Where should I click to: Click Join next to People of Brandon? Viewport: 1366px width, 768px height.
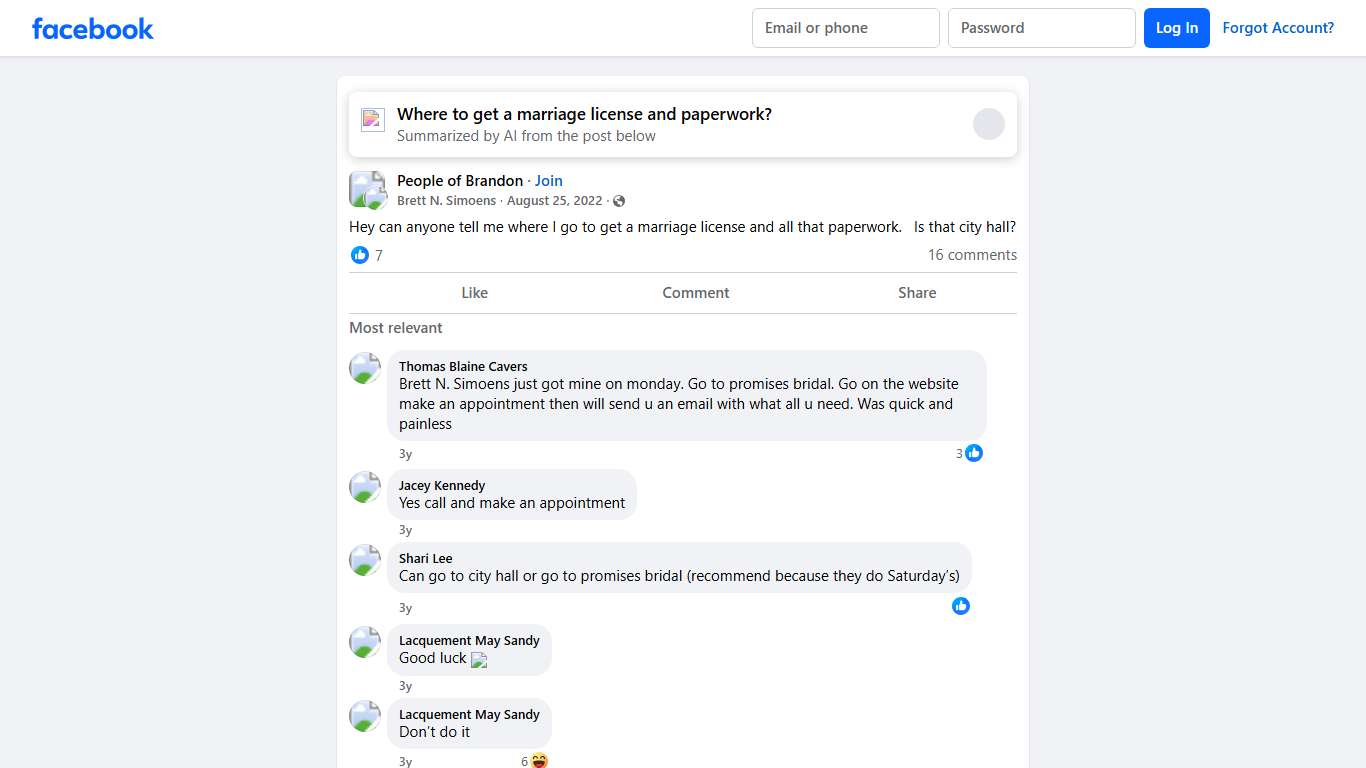coord(549,181)
